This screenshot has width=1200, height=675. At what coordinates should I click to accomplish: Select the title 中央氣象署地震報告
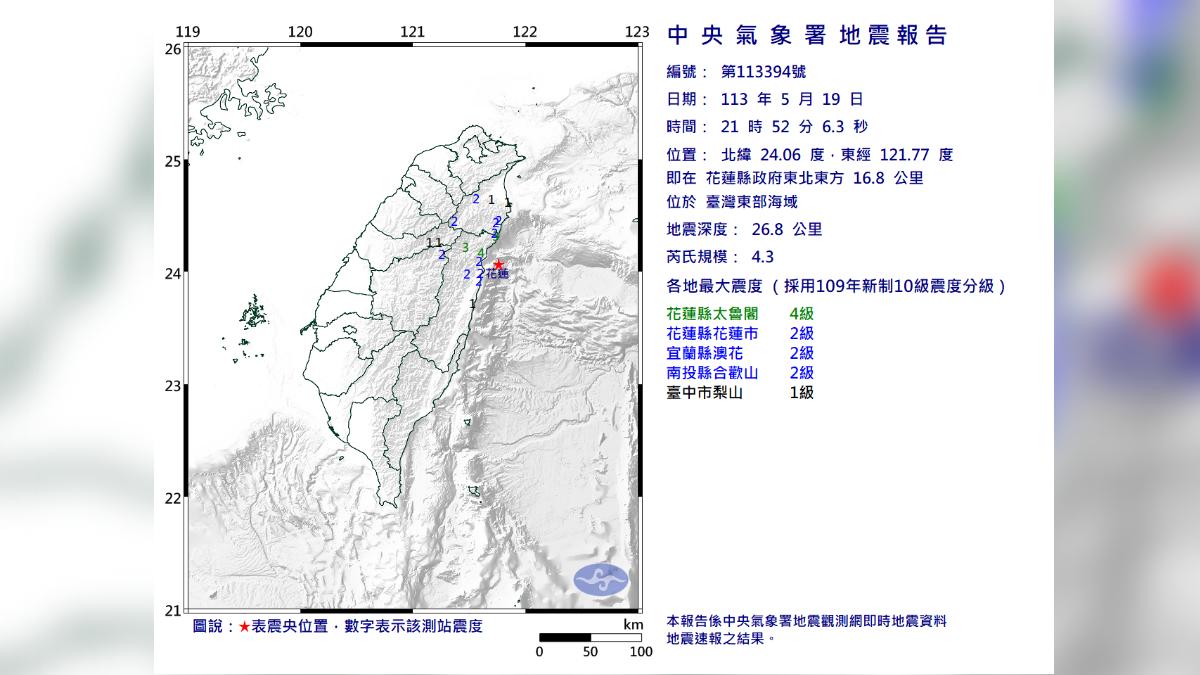click(x=807, y=36)
